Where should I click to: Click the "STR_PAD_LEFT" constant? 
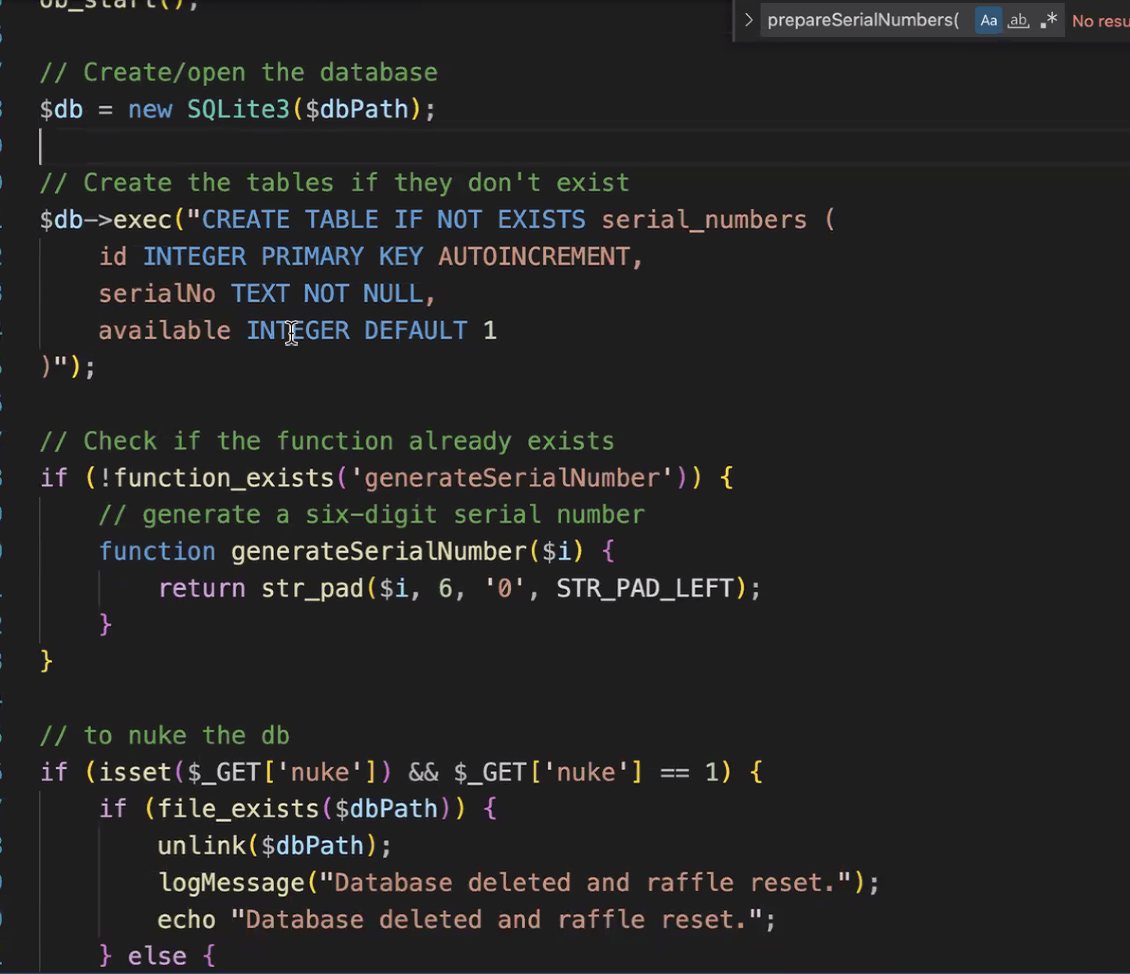click(x=645, y=589)
